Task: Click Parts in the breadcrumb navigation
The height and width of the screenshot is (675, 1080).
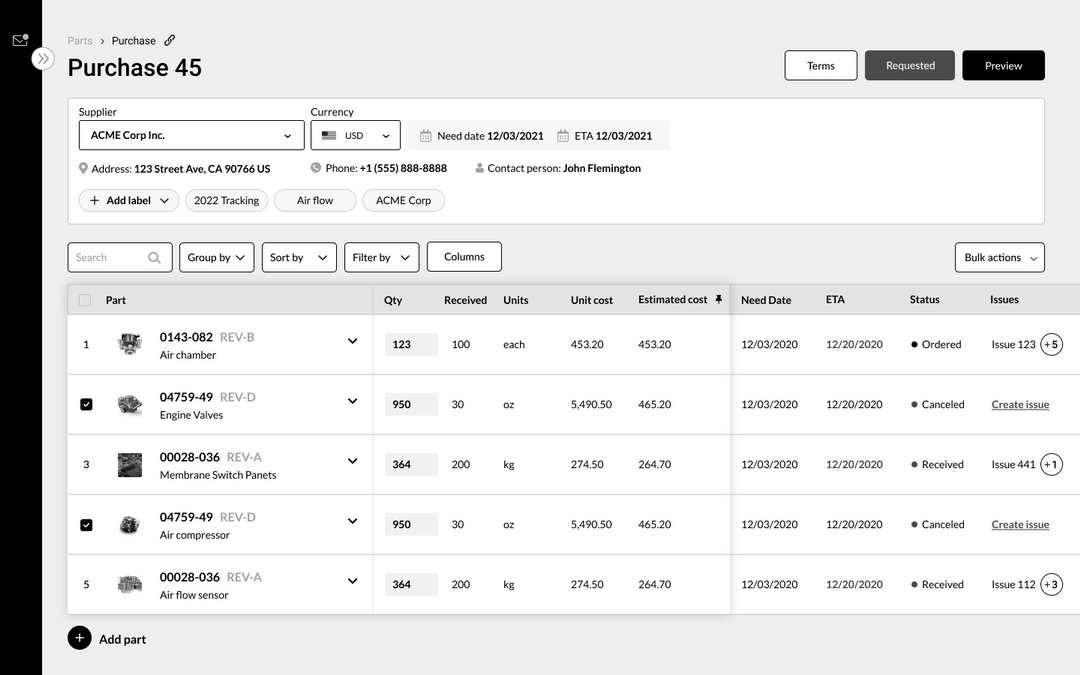Action: click(x=80, y=40)
